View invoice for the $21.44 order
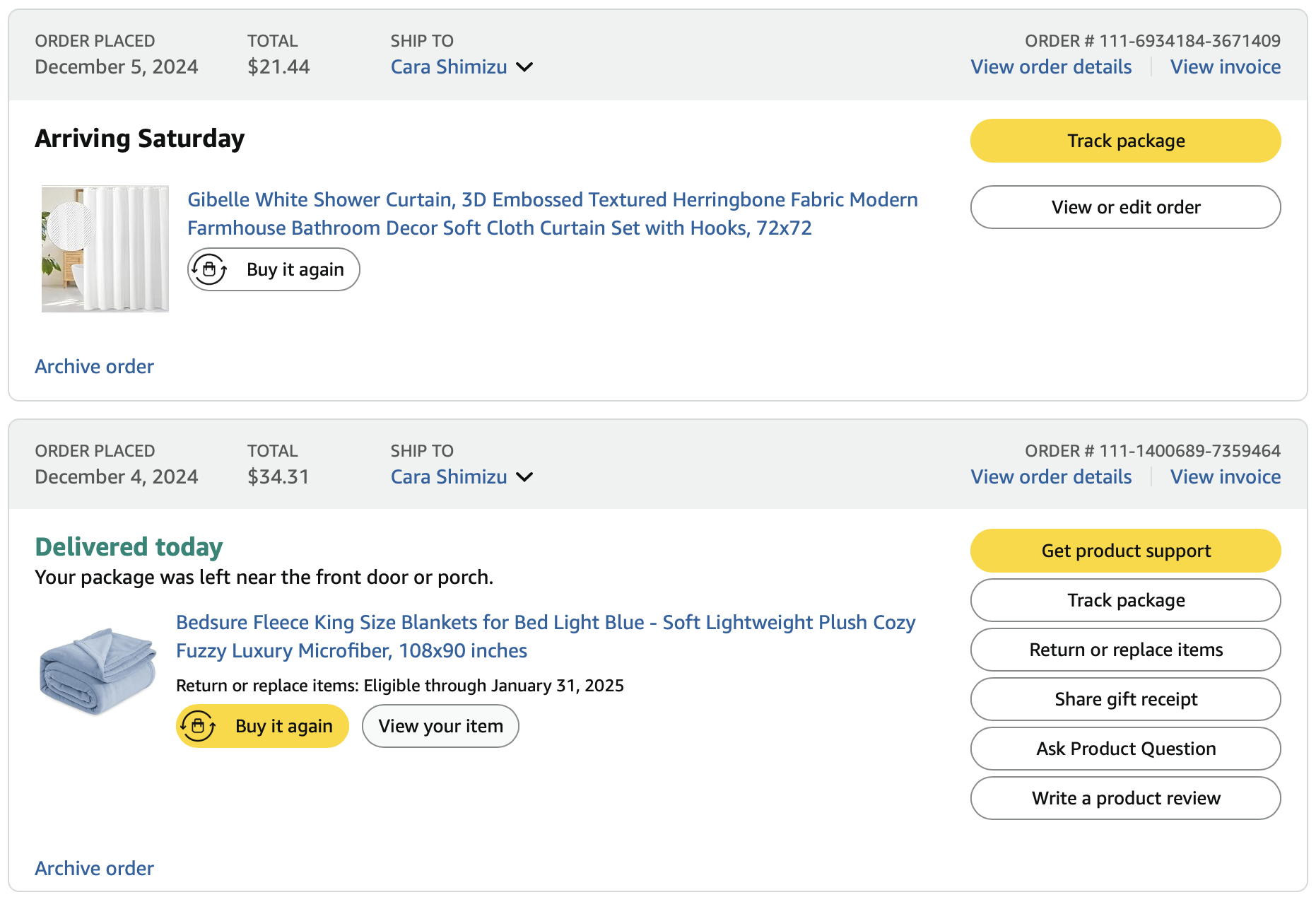The image size is (1316, 902). coord(1225,67)
